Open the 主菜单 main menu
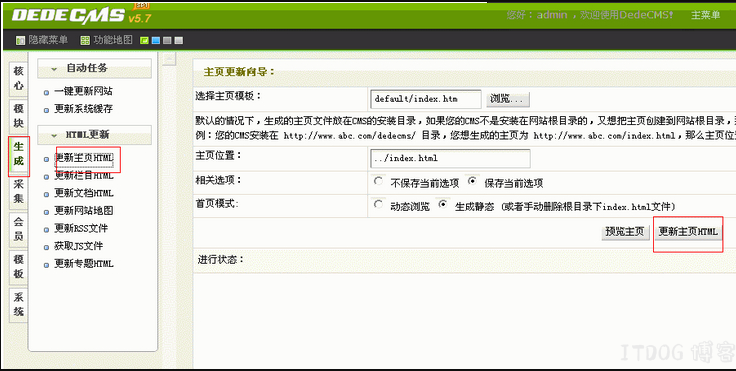This screenshot has height=371, width=736. point(705,15)
